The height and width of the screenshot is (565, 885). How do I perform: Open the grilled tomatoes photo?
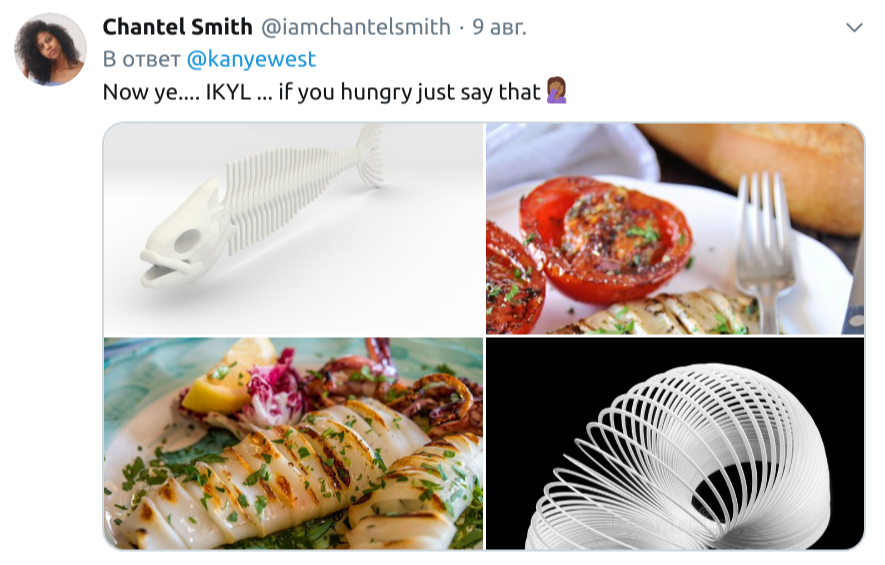click(x=675, y=229)
